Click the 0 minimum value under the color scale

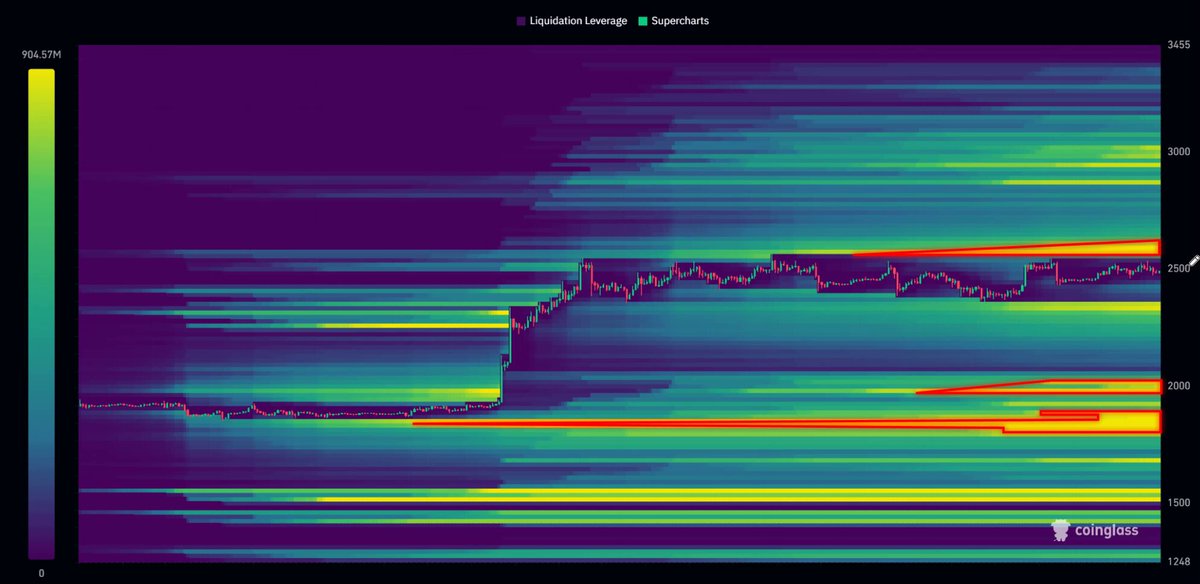[x=41, y=573]
